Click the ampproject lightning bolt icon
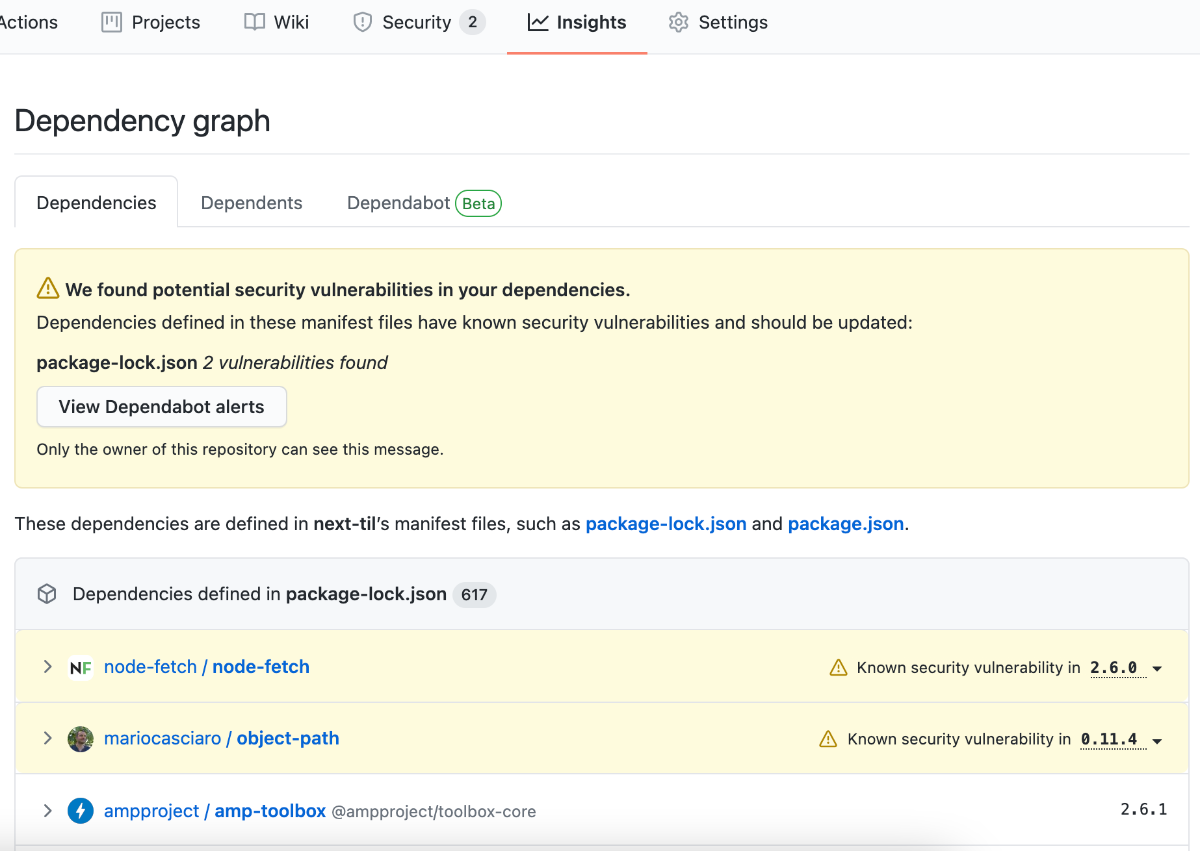Image resolution: width=1200 pixels, height=851 pixels. click(x=81, y=811)
